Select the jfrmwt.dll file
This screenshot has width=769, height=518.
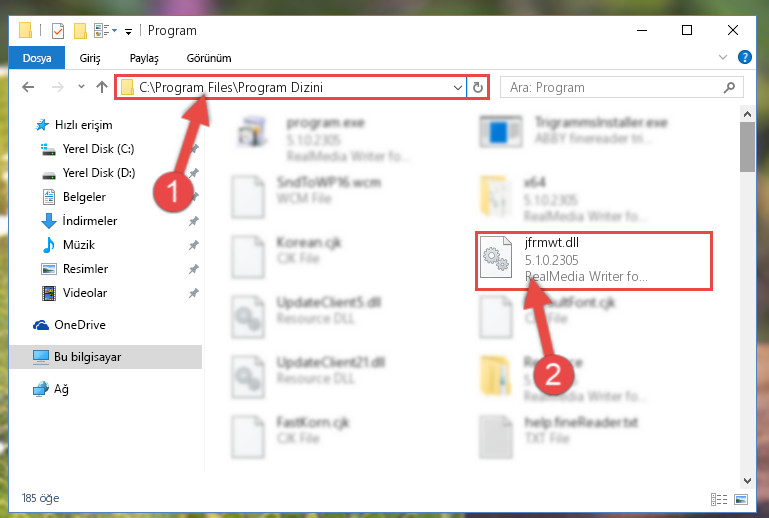[x=593, y=260]
